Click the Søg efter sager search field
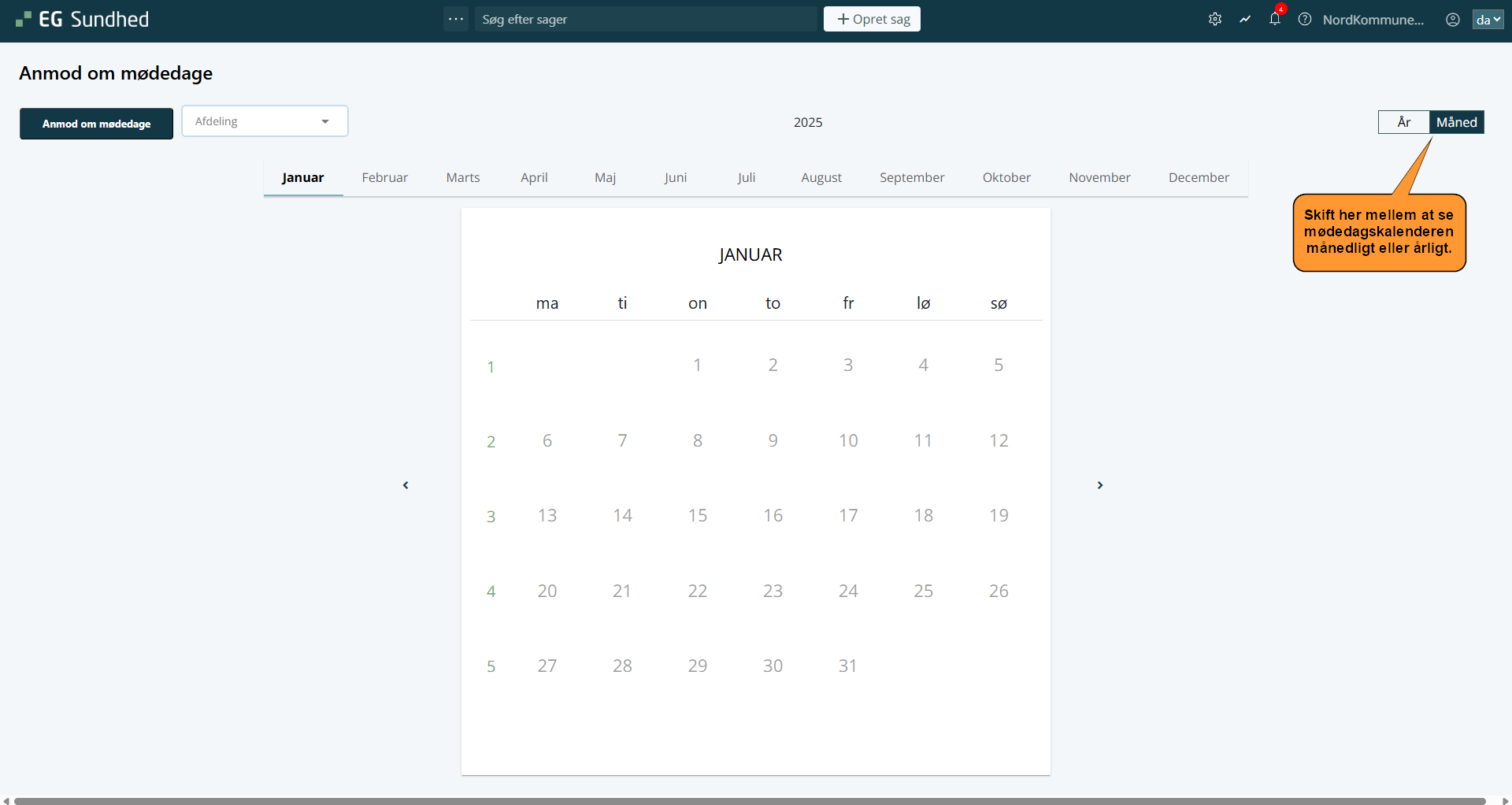This screenshot has width=1512, height=805. point(646,19)
